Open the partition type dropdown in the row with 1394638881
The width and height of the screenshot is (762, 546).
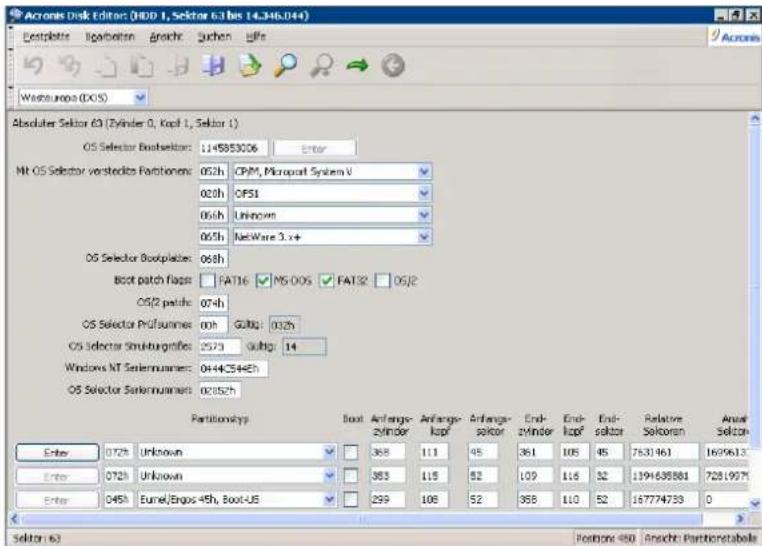[329, 476]
